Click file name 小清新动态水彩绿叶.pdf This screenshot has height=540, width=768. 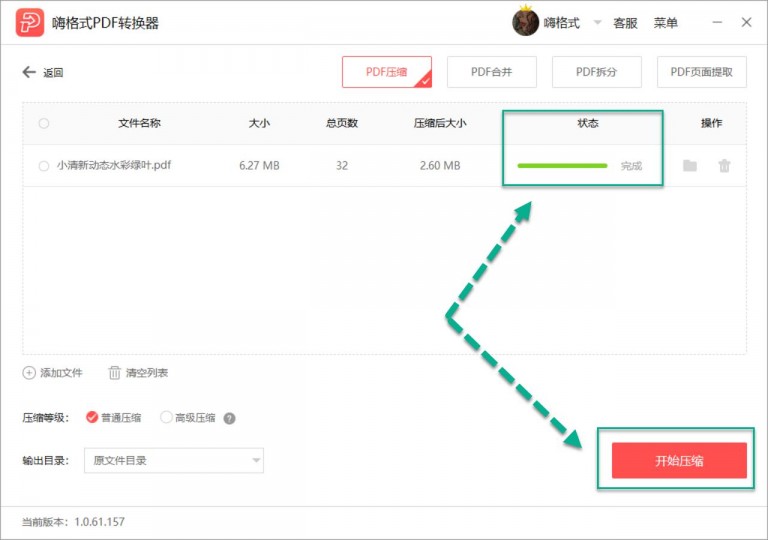click(x=114, y=165)
